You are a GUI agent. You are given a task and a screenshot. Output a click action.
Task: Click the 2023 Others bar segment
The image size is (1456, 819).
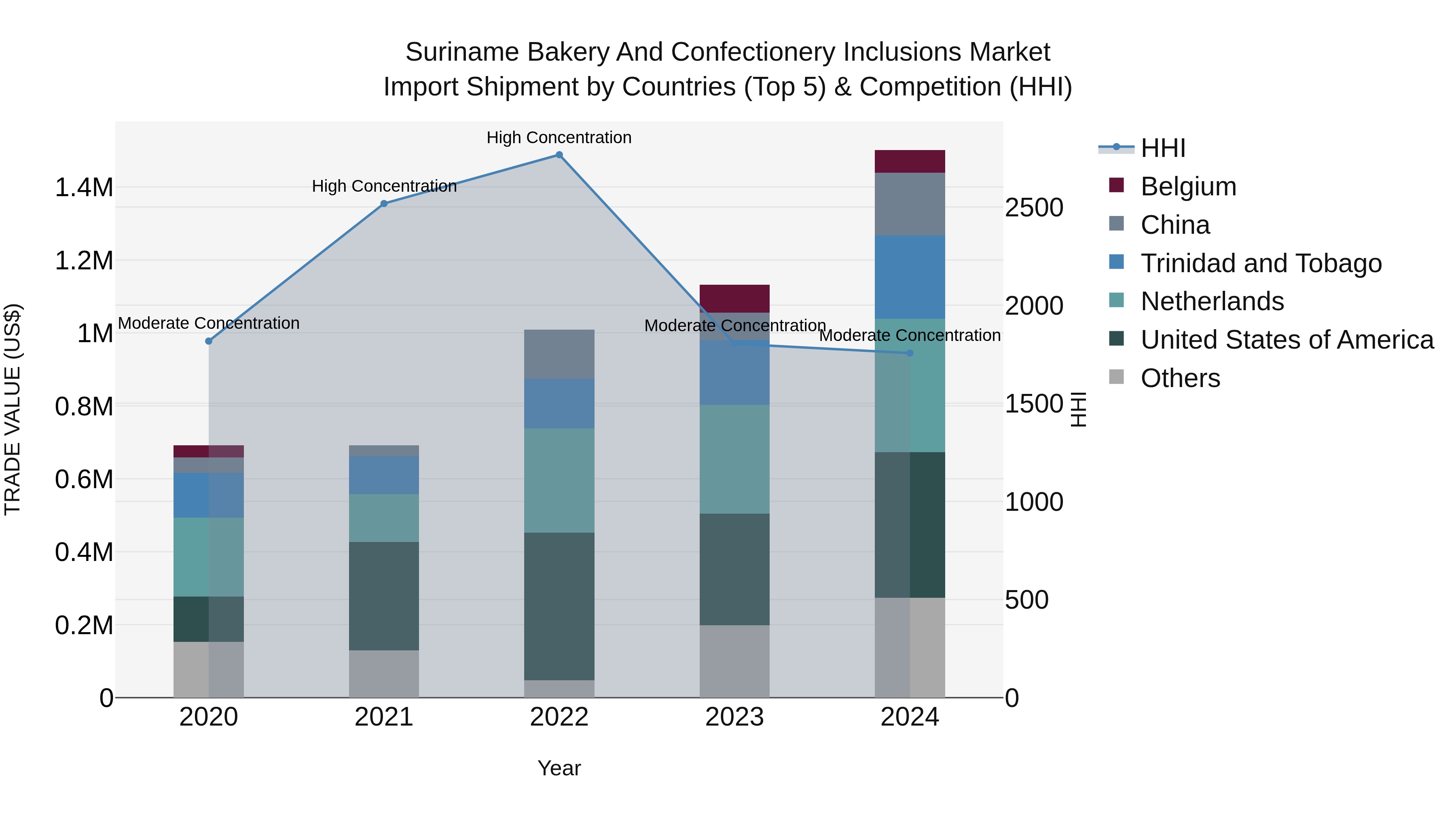735,661
